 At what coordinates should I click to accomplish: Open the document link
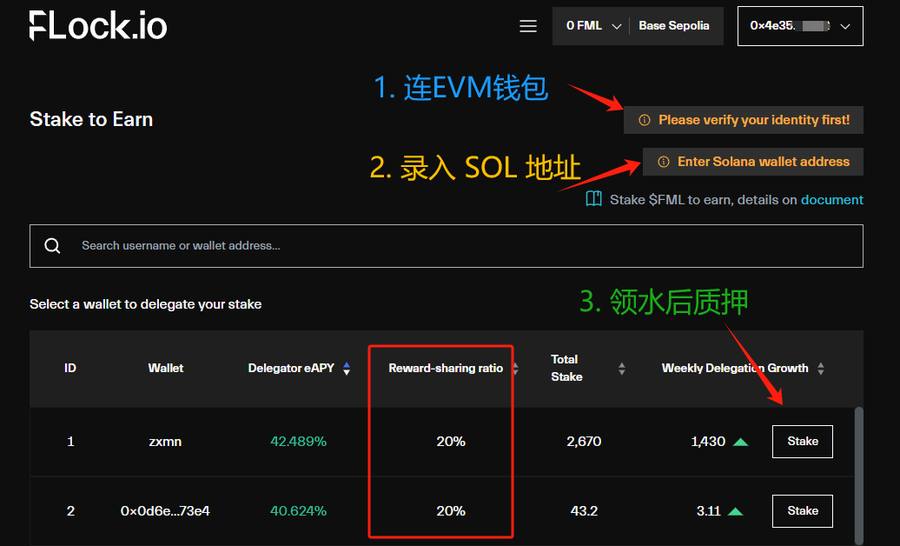(x=832, y=200)
